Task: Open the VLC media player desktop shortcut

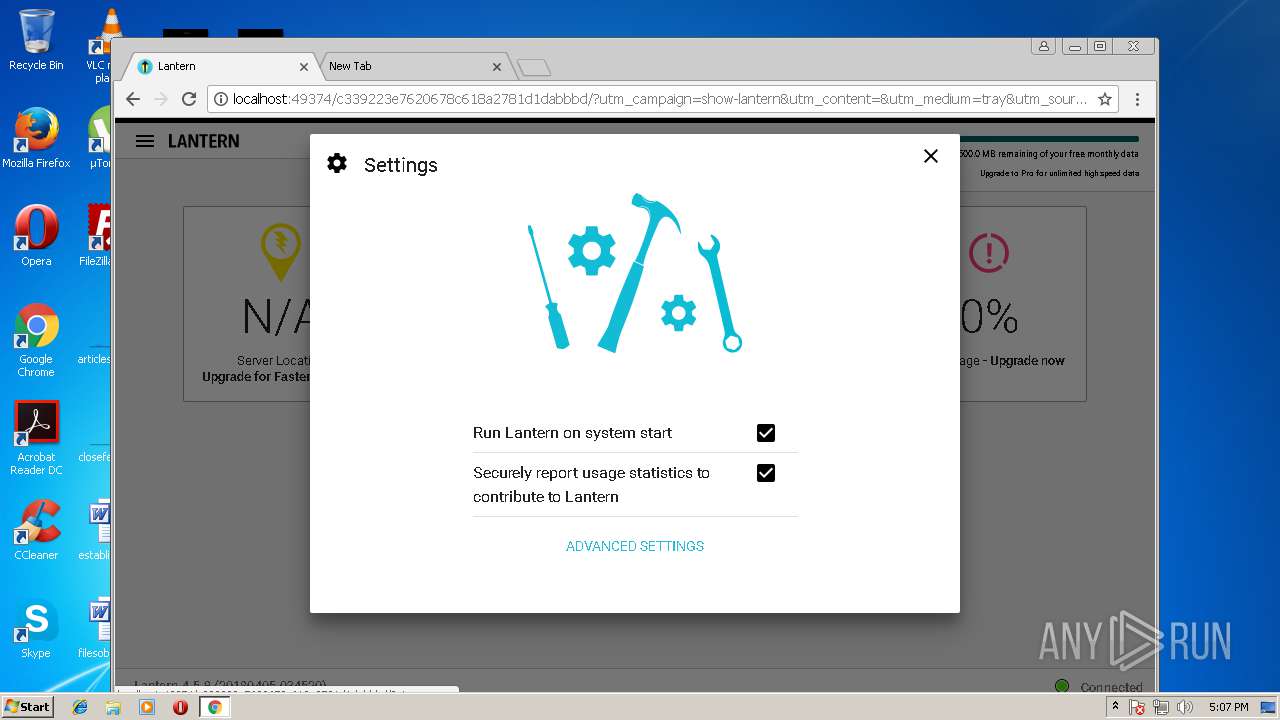Action: 100,45
